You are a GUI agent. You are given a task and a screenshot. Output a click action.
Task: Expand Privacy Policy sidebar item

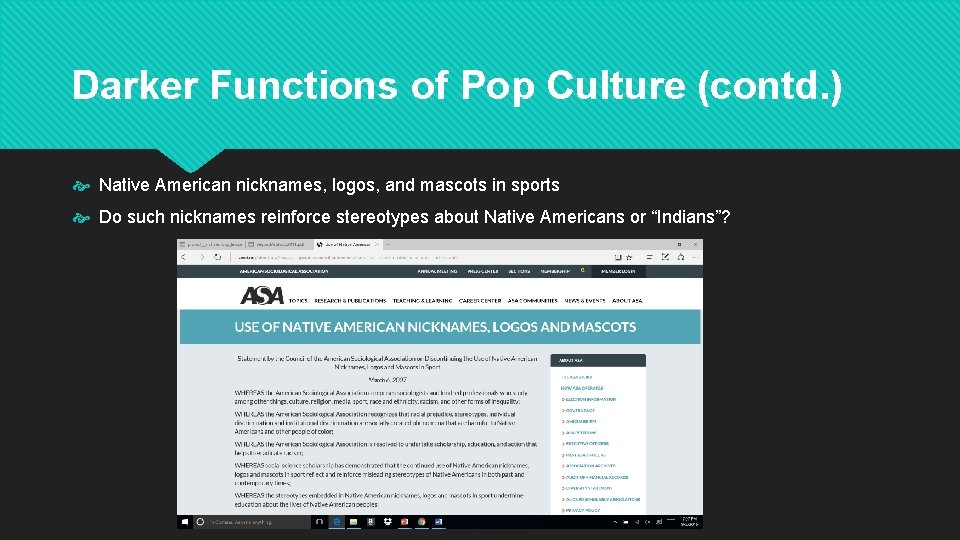pyautogui.click(x=581, y=510)
